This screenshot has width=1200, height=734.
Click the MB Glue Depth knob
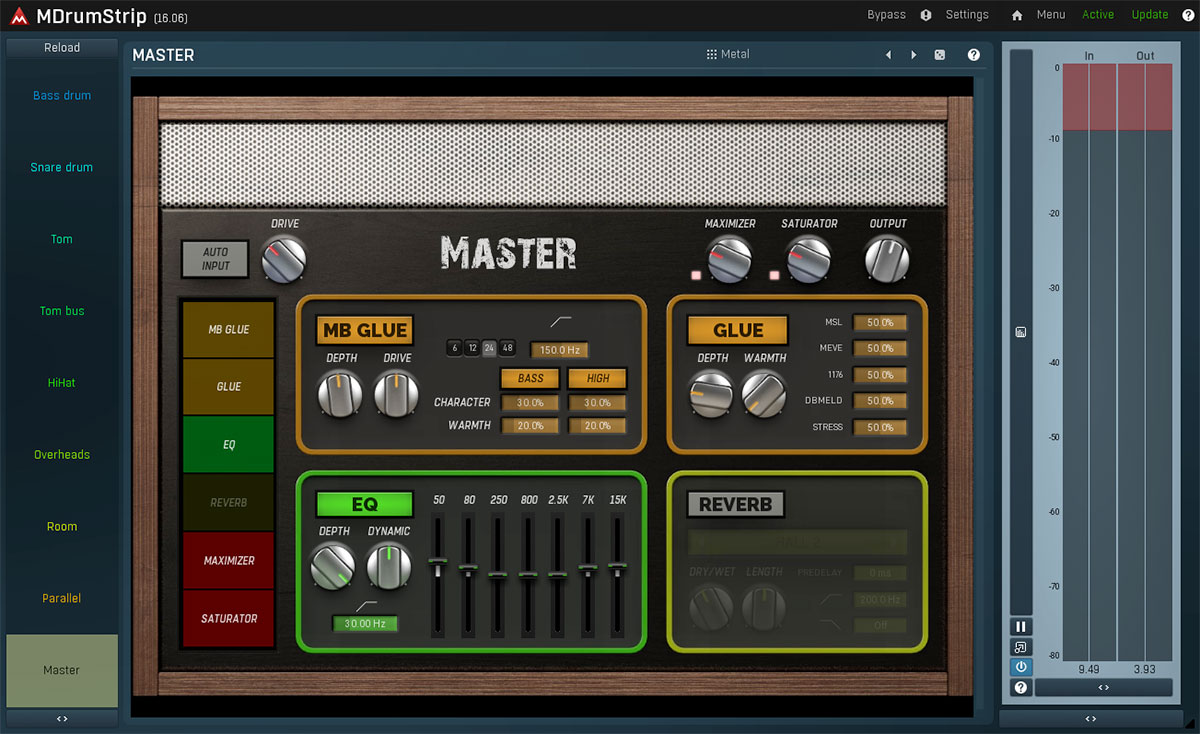tap(340, 394)
